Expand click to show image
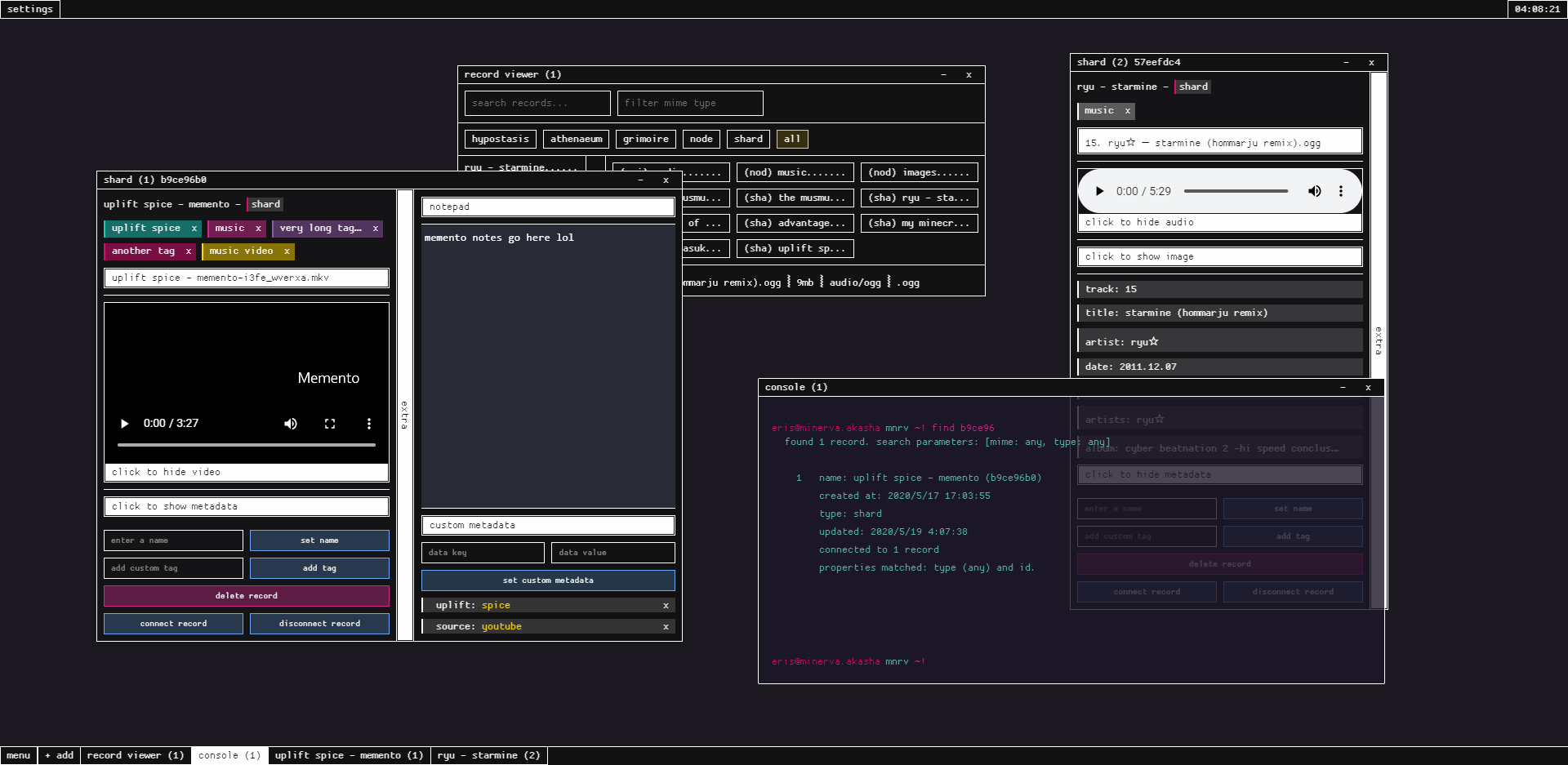The image size is (1568, 765). click(x=1220, y=256)
